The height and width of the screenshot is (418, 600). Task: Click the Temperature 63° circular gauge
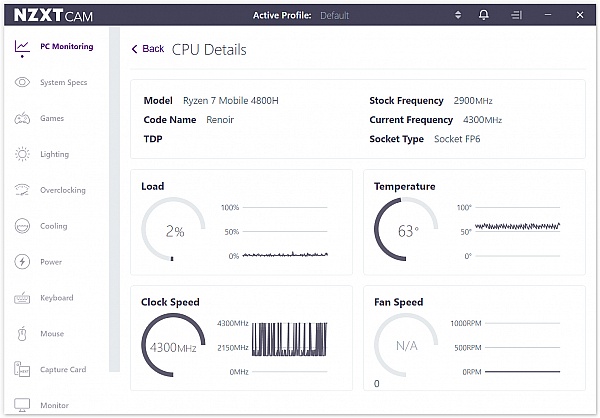point(406,230)
